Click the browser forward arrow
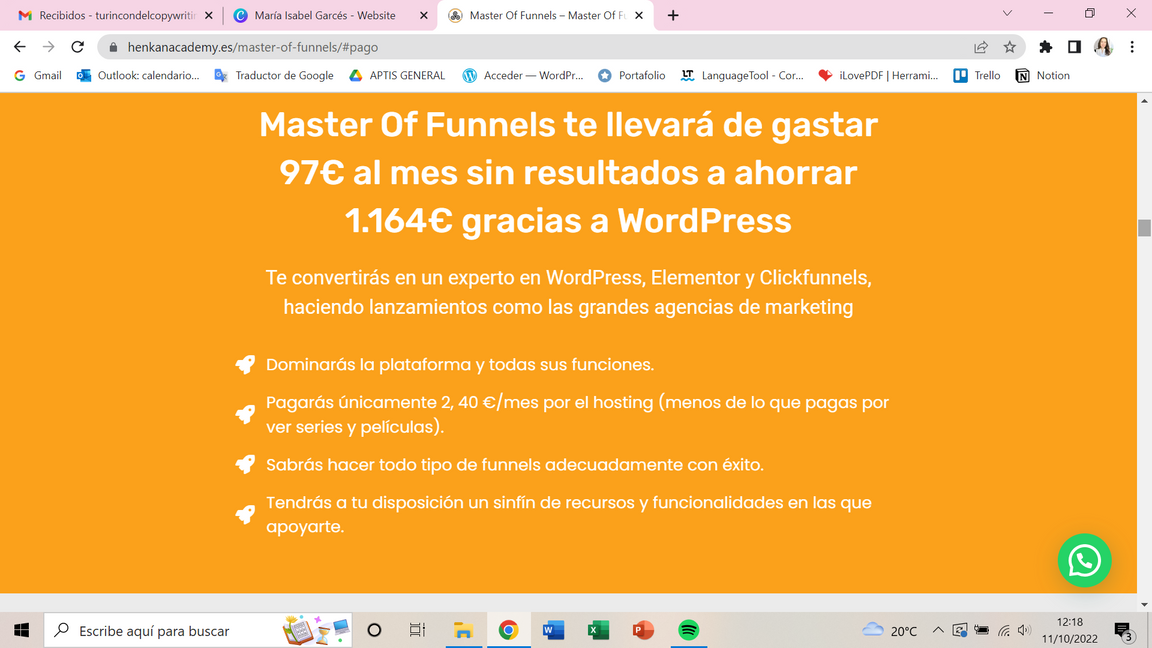The height and width of the screenshot is (648, 1152). [x=48, y=47]
